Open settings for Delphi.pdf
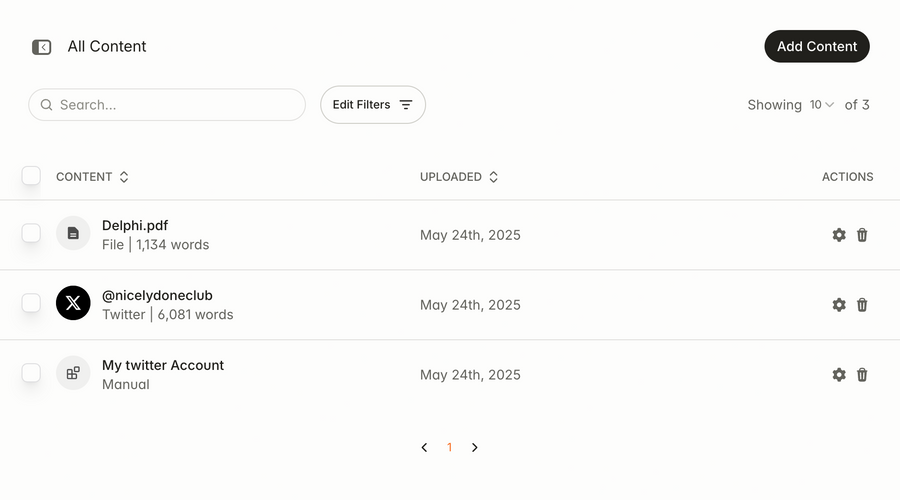Image resolution: width=900 pixels, height=500 pixels. click(x=839, y=235)
